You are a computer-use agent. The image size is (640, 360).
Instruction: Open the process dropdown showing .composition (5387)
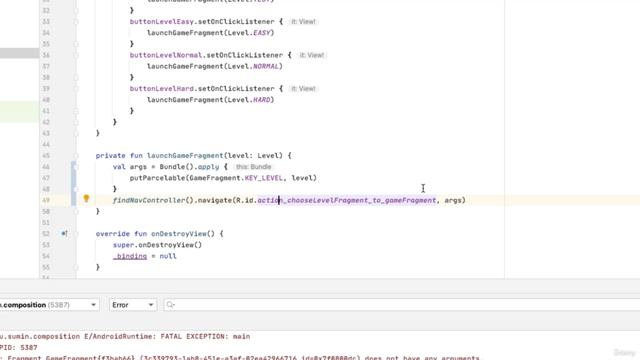point(49,305)
